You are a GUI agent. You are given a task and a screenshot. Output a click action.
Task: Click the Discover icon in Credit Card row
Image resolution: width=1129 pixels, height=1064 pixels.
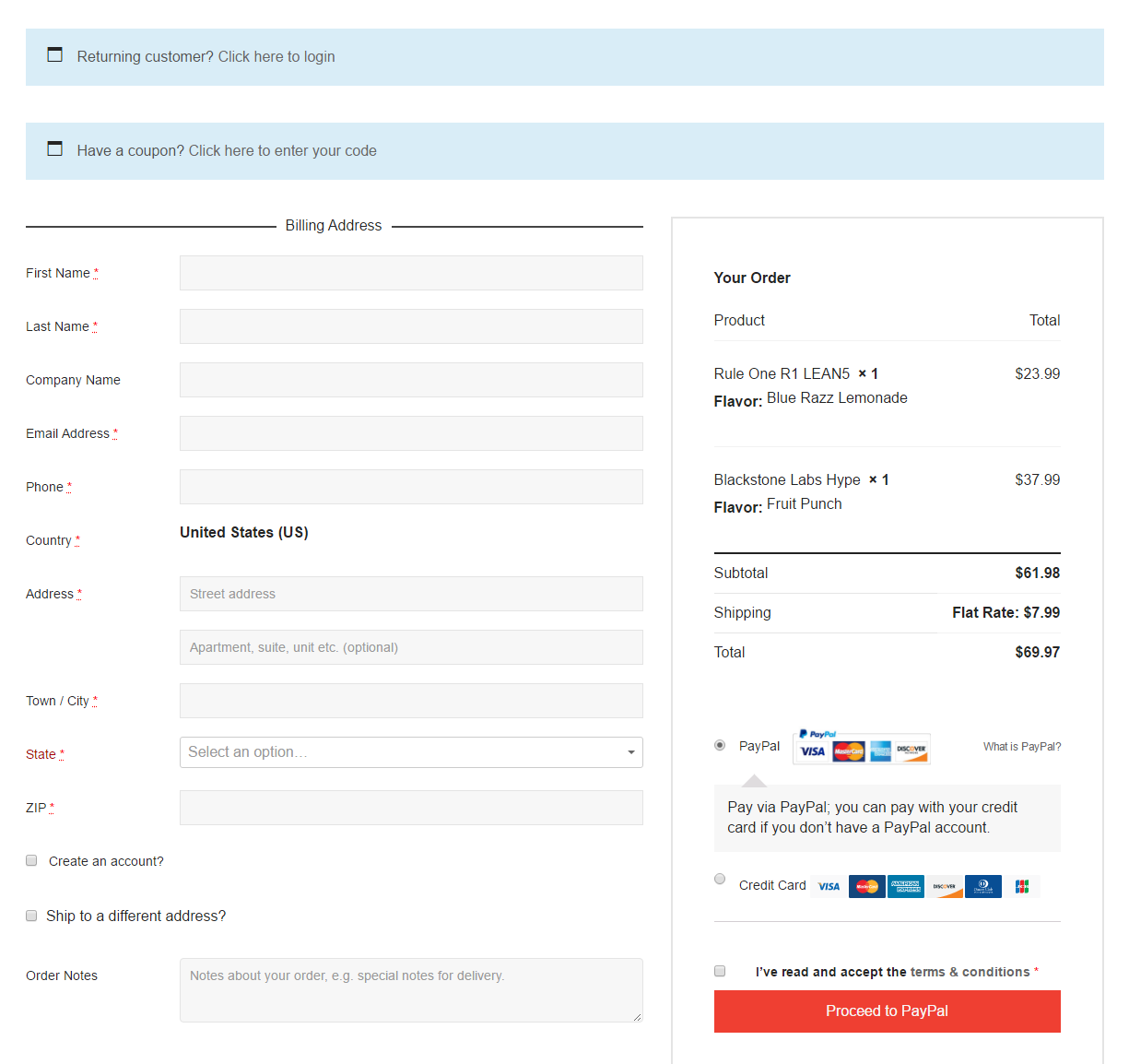coord(944,886)
